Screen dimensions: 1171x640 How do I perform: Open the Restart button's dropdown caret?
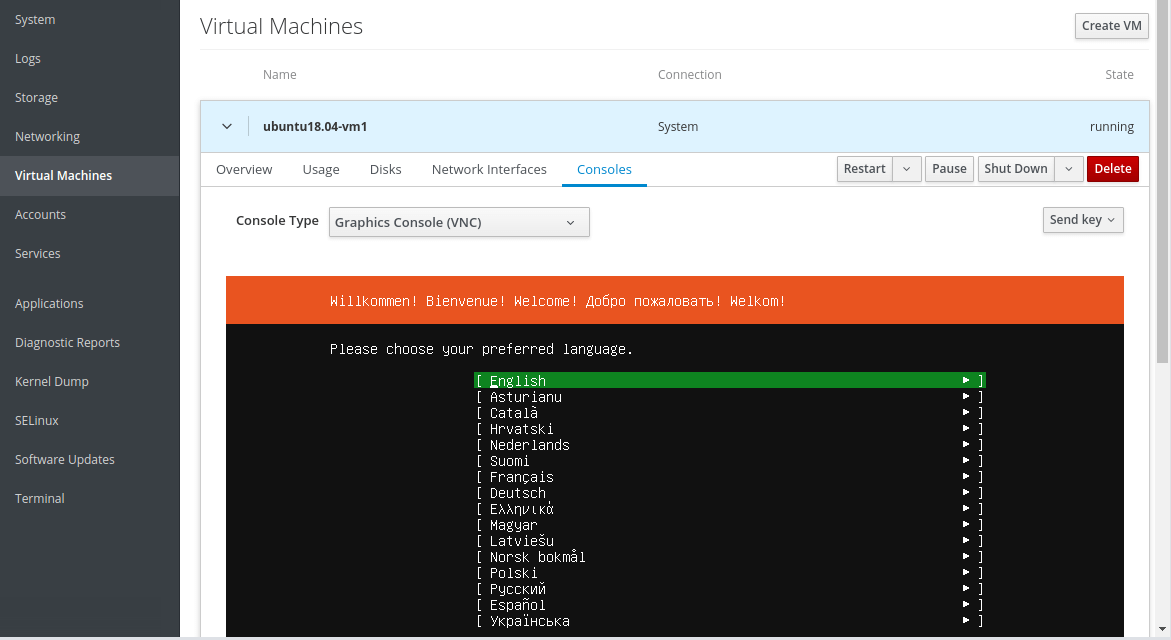click(x=906, y=169)
